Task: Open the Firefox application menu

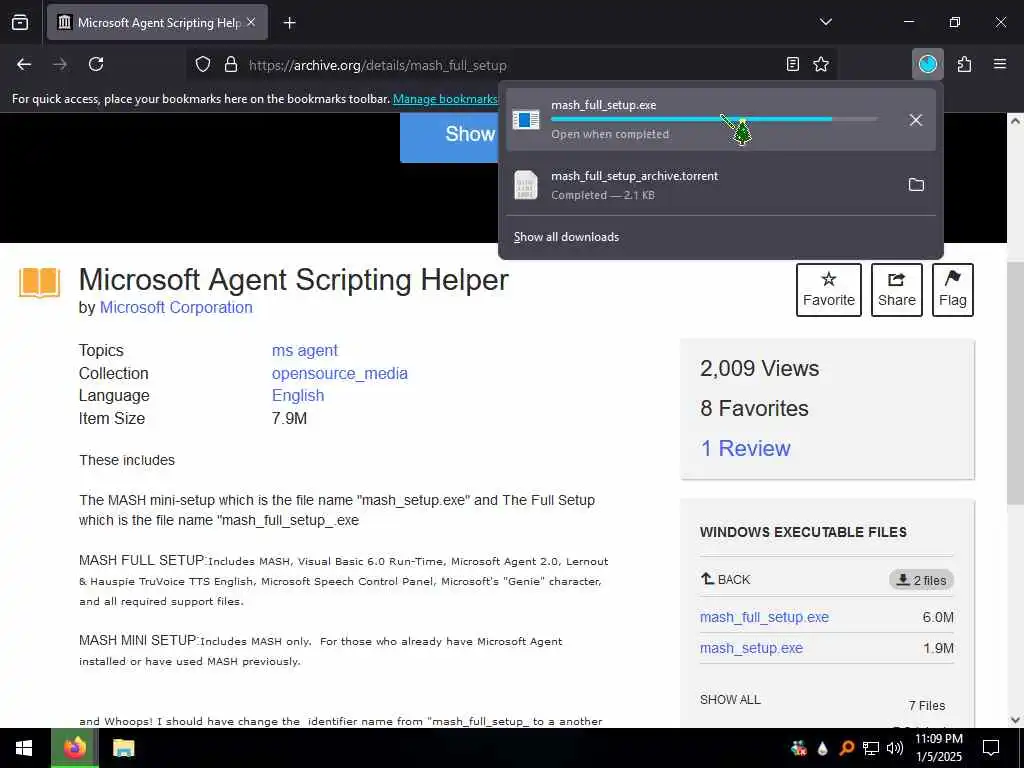Action: (x=999, y=64)
